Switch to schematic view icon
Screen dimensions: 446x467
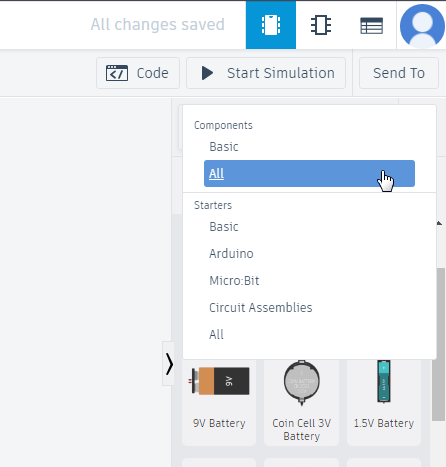point(321,25)
